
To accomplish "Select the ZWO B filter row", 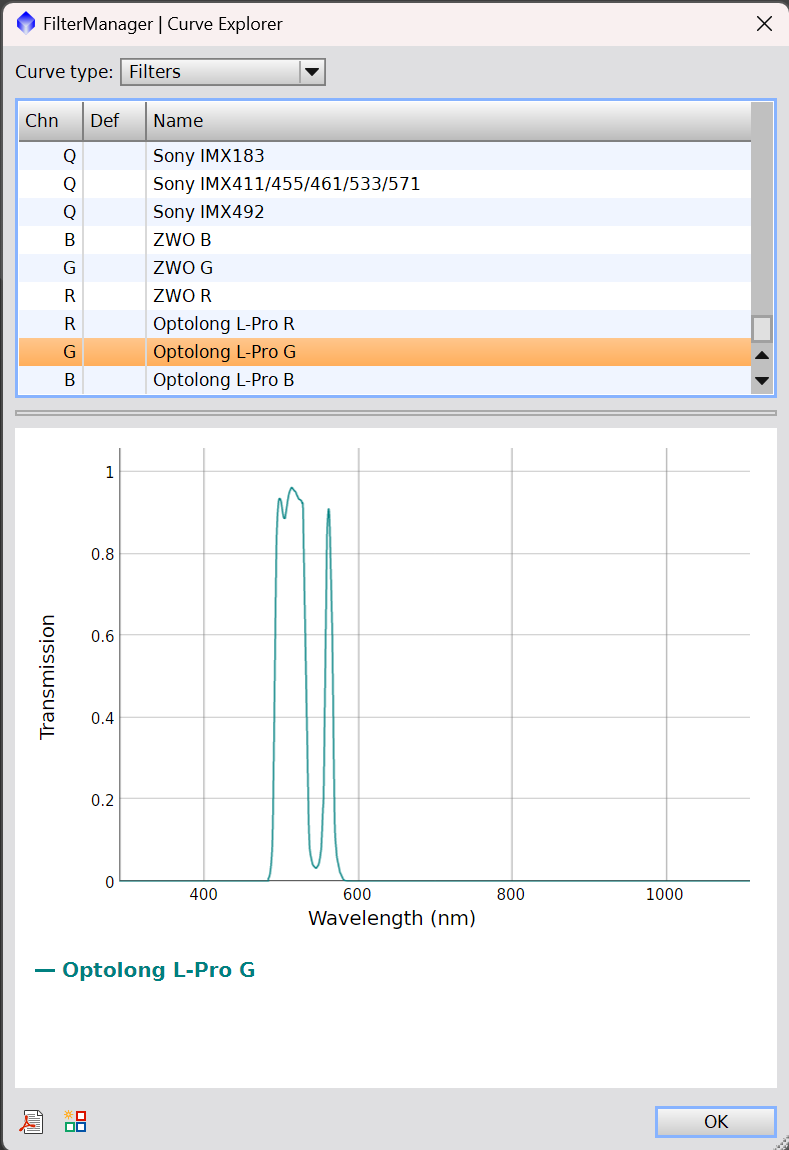I will [385, 240].
